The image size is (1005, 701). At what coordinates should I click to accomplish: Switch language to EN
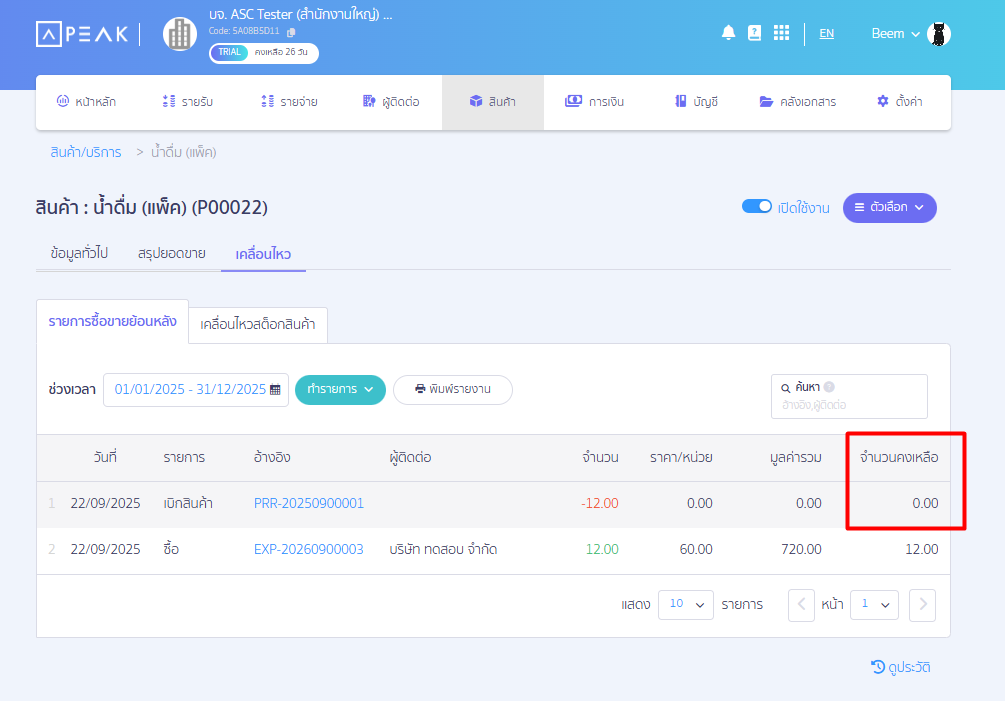click(827, 33)
